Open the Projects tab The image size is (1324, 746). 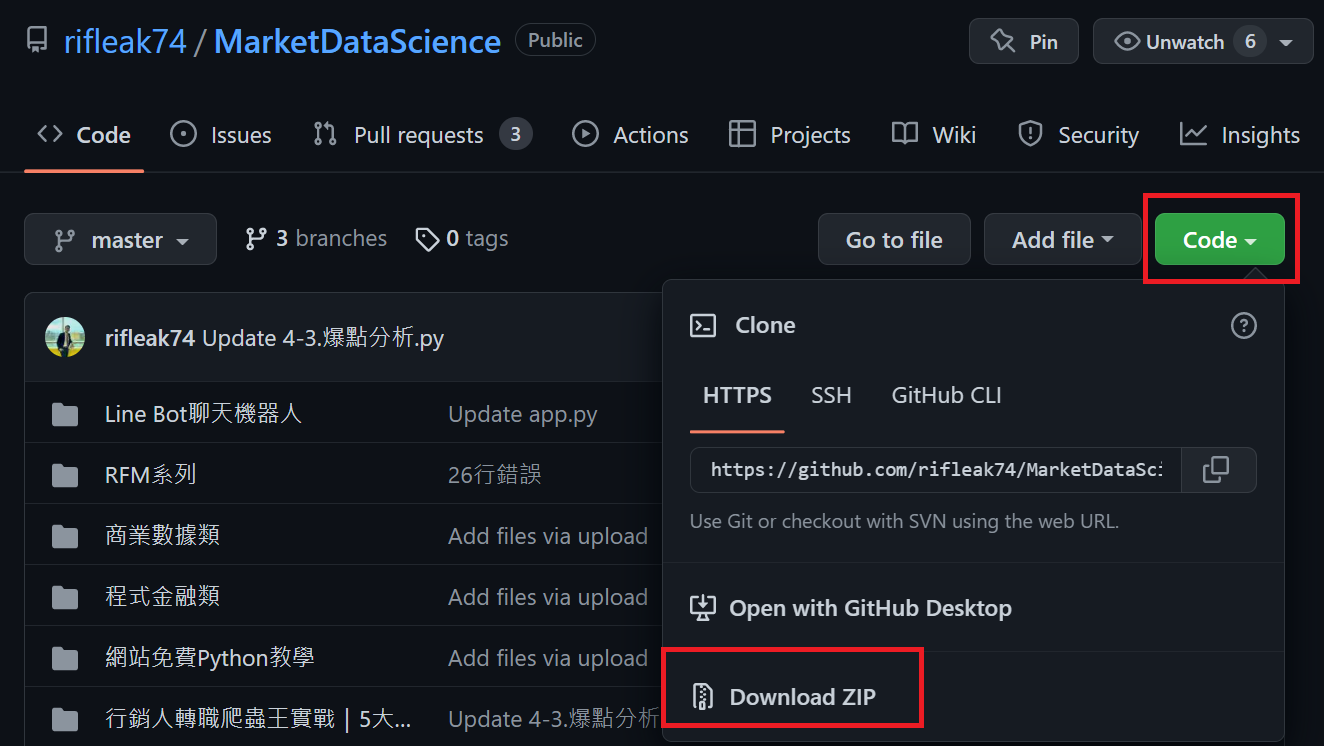(790, 135)
